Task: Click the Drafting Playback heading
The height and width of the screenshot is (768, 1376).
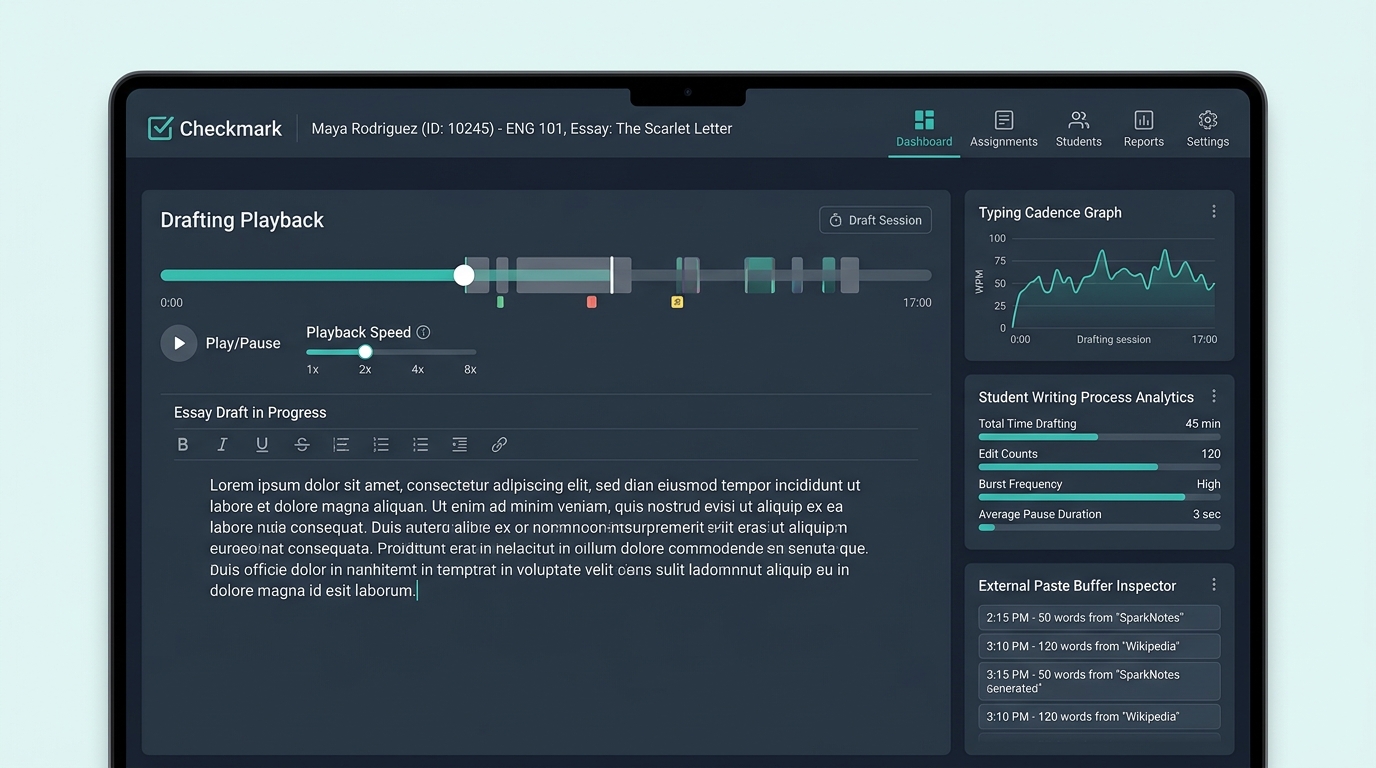Action: click(242, 220)
